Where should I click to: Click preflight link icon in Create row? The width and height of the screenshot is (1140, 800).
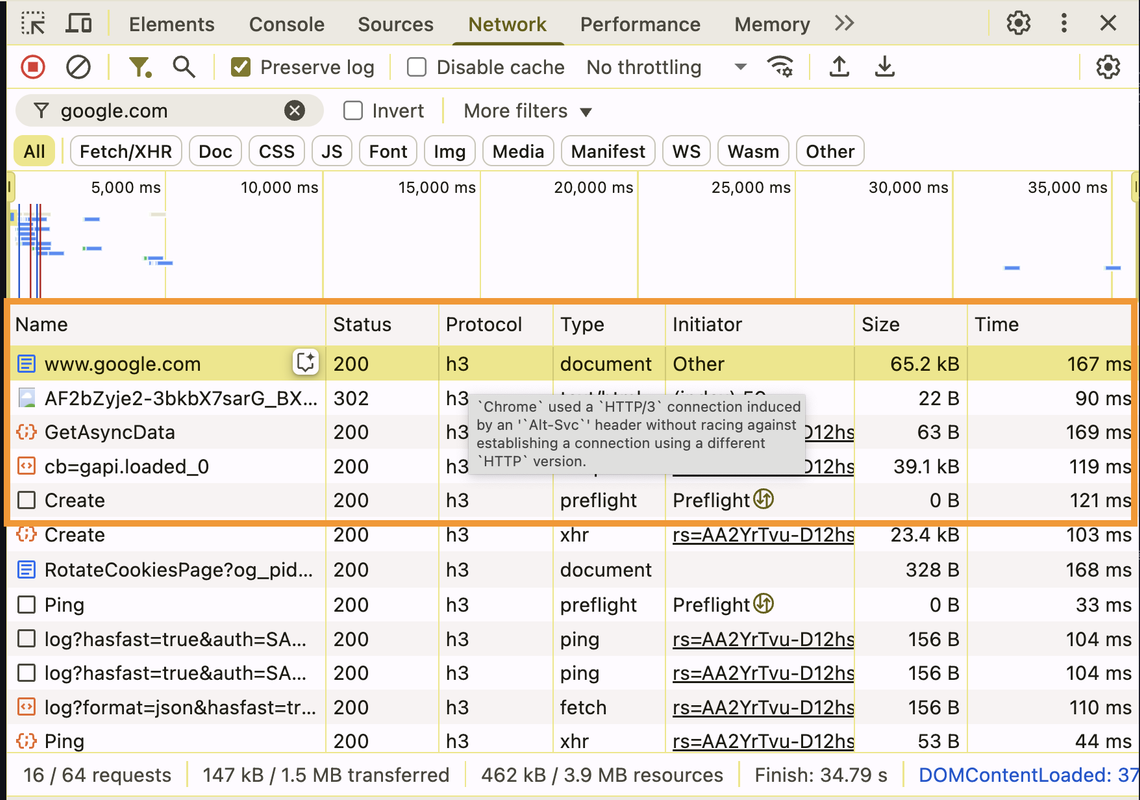click(763, 499)
